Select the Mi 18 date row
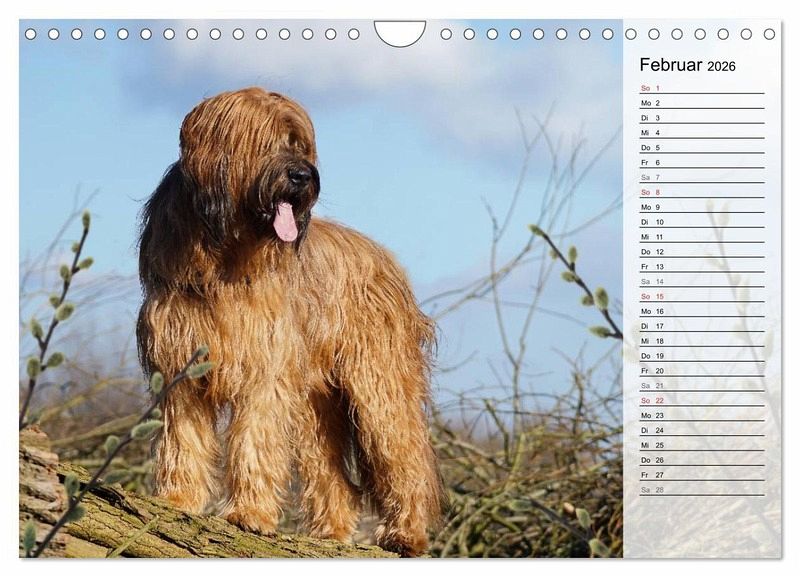 701,341
